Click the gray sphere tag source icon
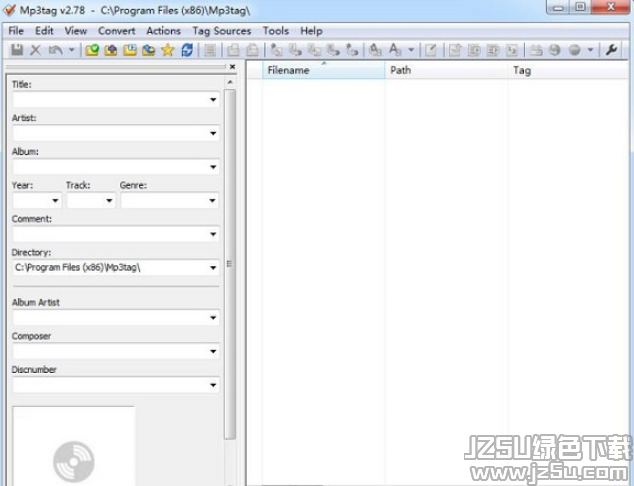The width and height of the screenshot is (634, 486). coord(574,50)
